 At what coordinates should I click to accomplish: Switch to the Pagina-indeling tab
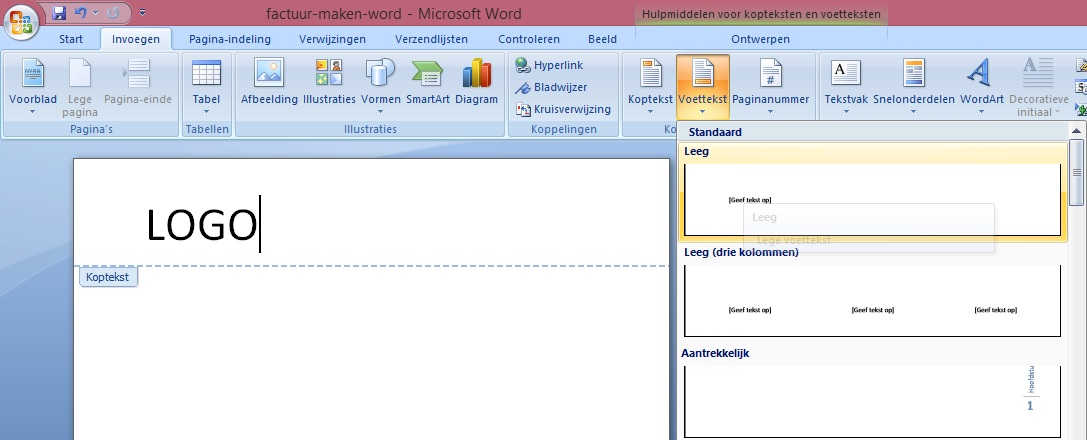point(229,39)
